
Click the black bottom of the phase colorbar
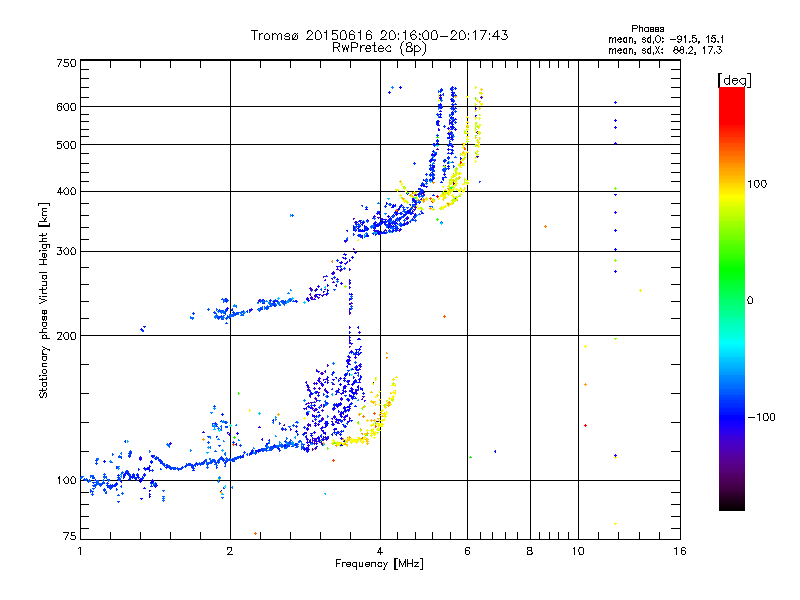pyautogui.click(x=732, y=504)
